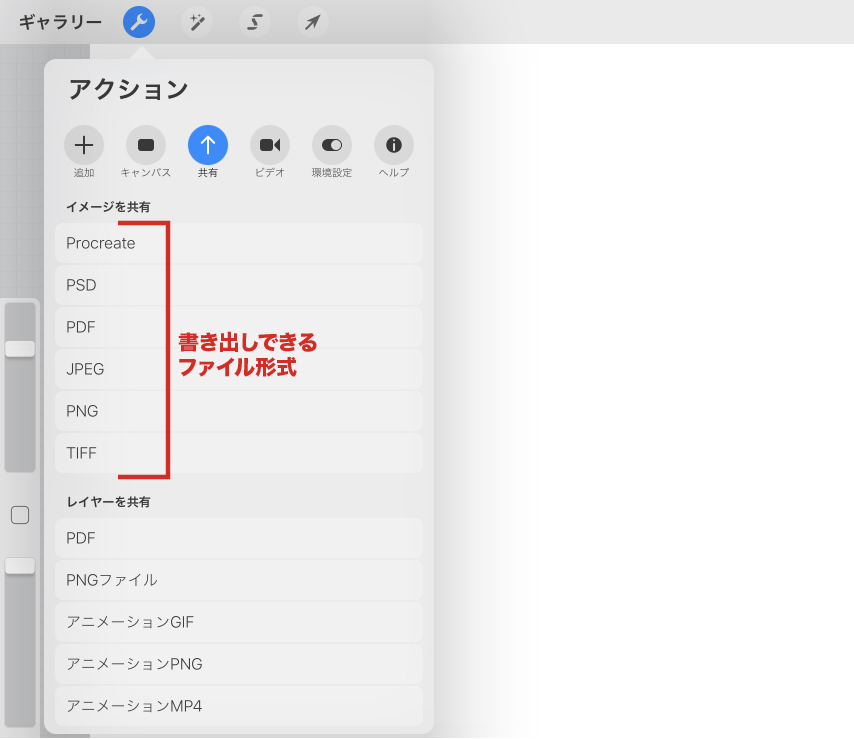Click the lower opacity slider handle
The image size is (854, 739).
tap(20, 566)
